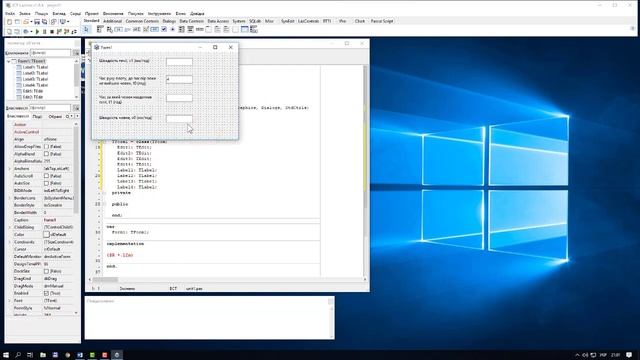Click the Caption property value Form1
Image resolution: width=640 pixels, height=360 pixels.
coord(50,220)
